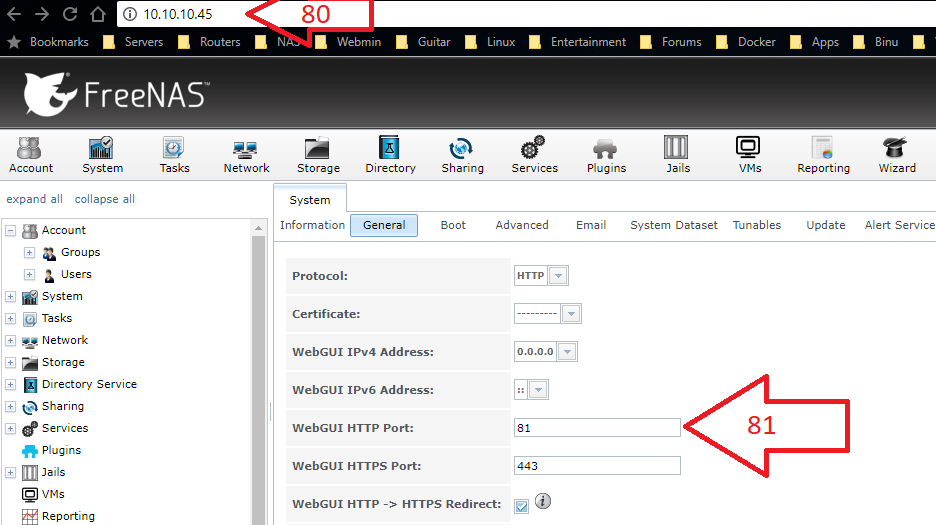Open the Docker bookmark folder
Screen dimensions: 936x525
(x=746, y=42)
